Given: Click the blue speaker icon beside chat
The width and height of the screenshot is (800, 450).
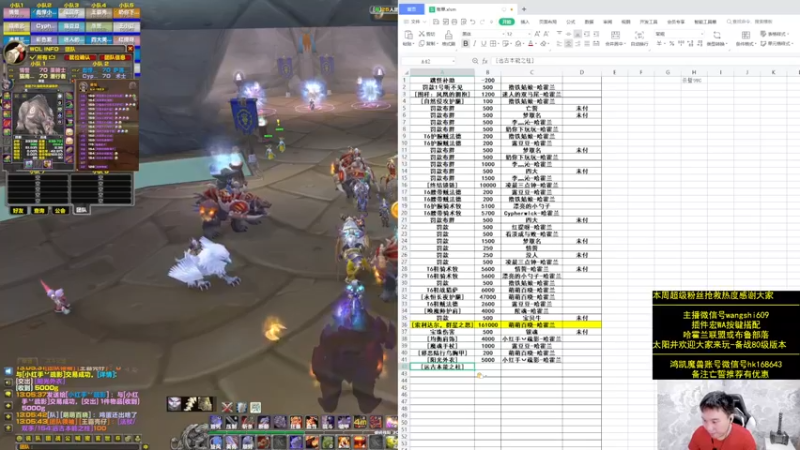Looking at the screenshot, I should click(x=9, y=371).
